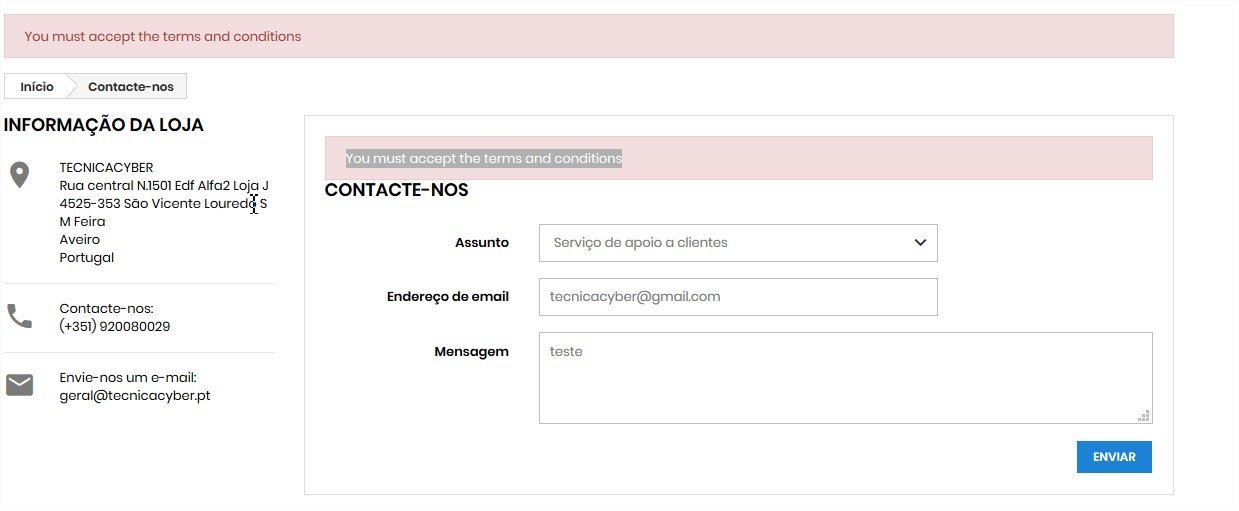
Task: Click the email geral@tecnicacyber.pt
Action: pyautogui.click(x=135, y=395)
